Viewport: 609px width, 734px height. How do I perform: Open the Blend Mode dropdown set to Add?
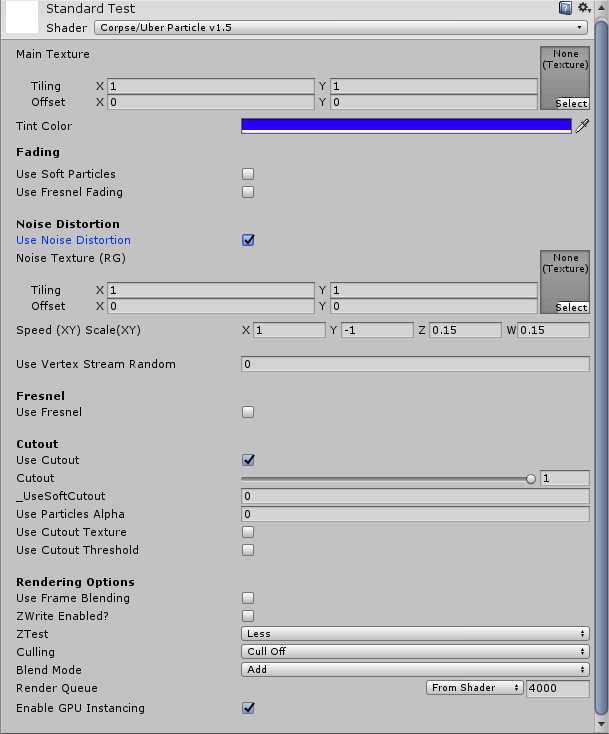click(415, 670)
